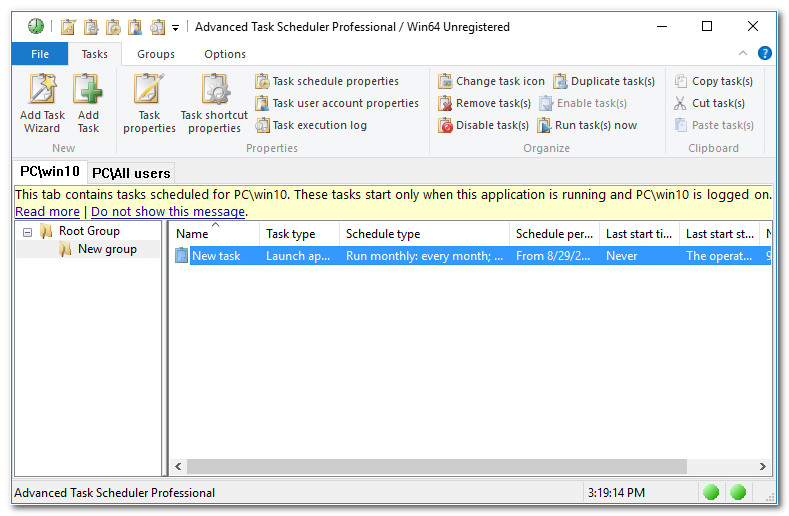Image resolution: width=789 pixels, height=516 pixels.
Task: Click Cut task(s)
Action: click(710, 103)
